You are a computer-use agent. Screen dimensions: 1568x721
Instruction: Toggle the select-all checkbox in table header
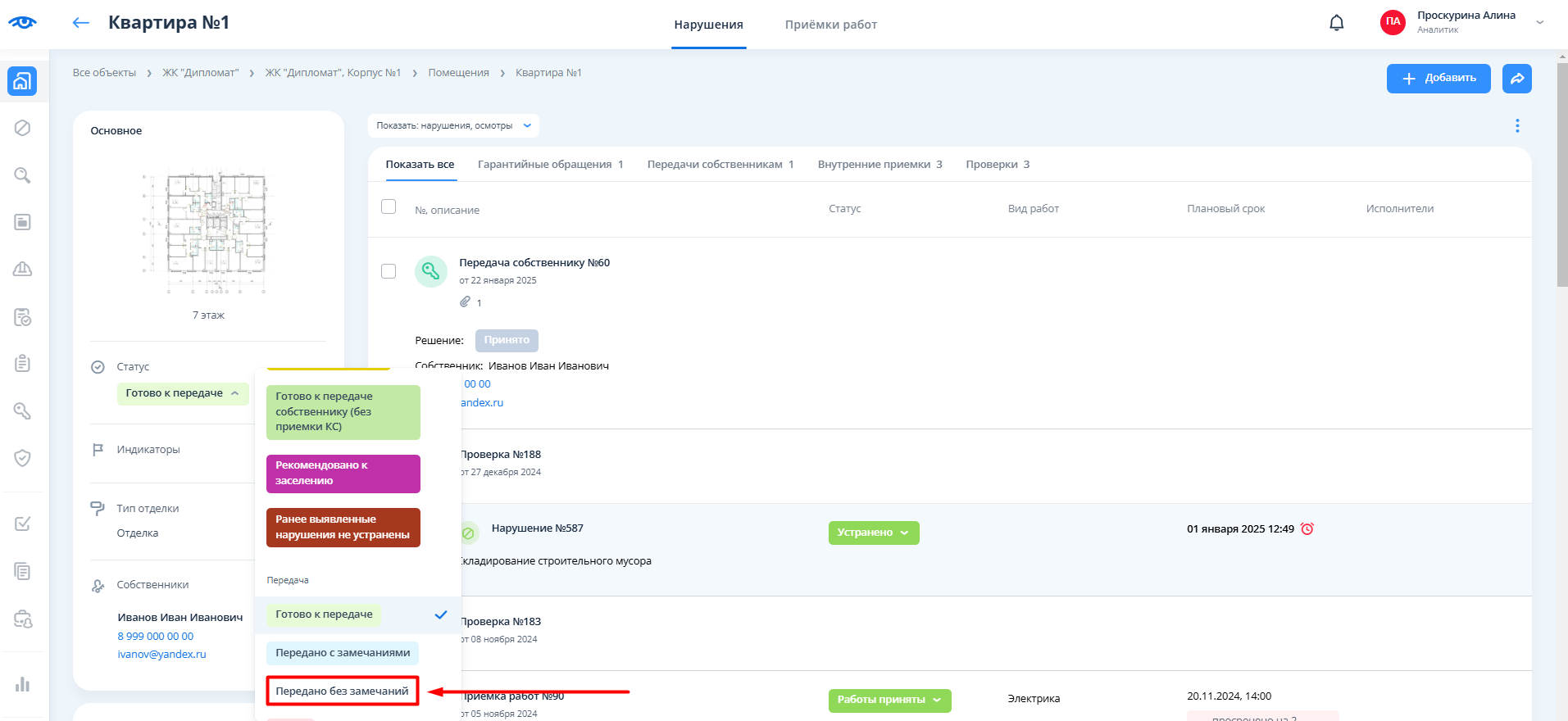(389, 207)
